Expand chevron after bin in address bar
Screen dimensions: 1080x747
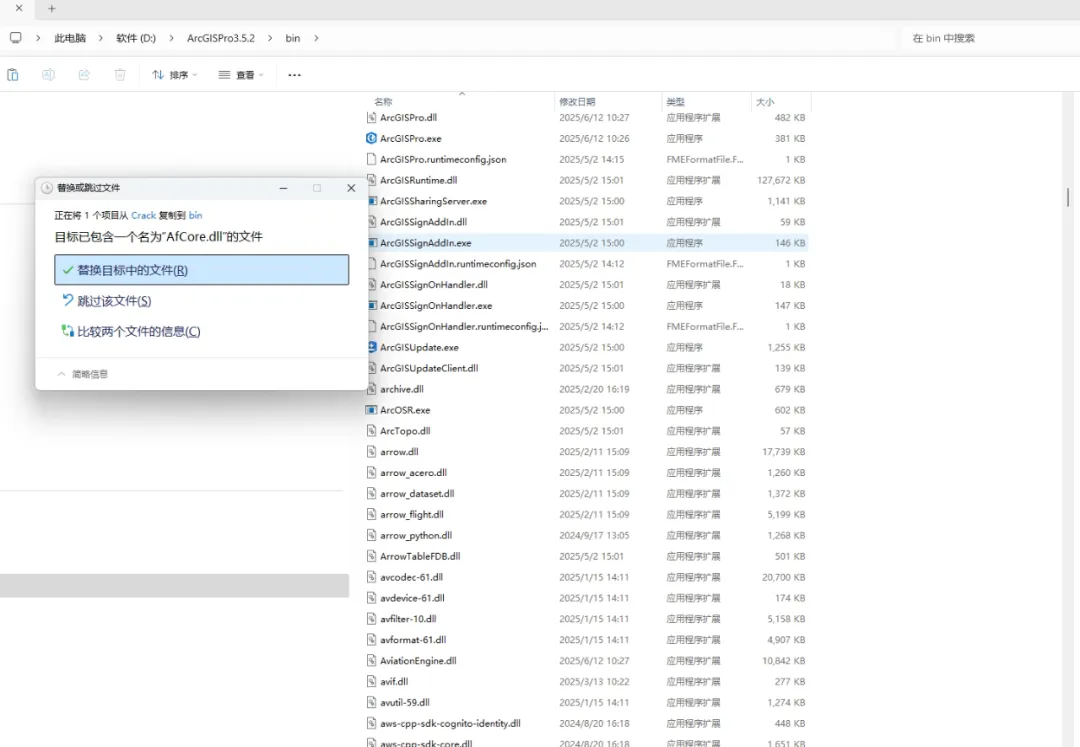[316, 38]
